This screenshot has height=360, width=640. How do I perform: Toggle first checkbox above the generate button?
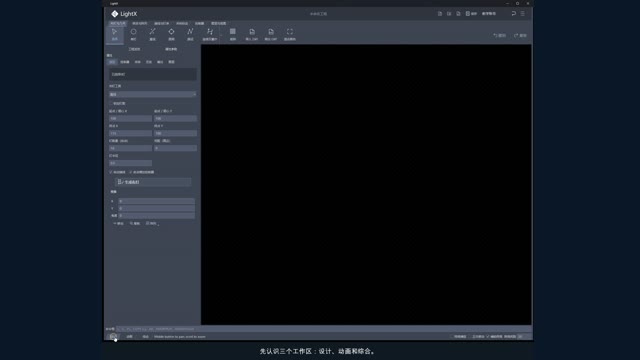111,172
